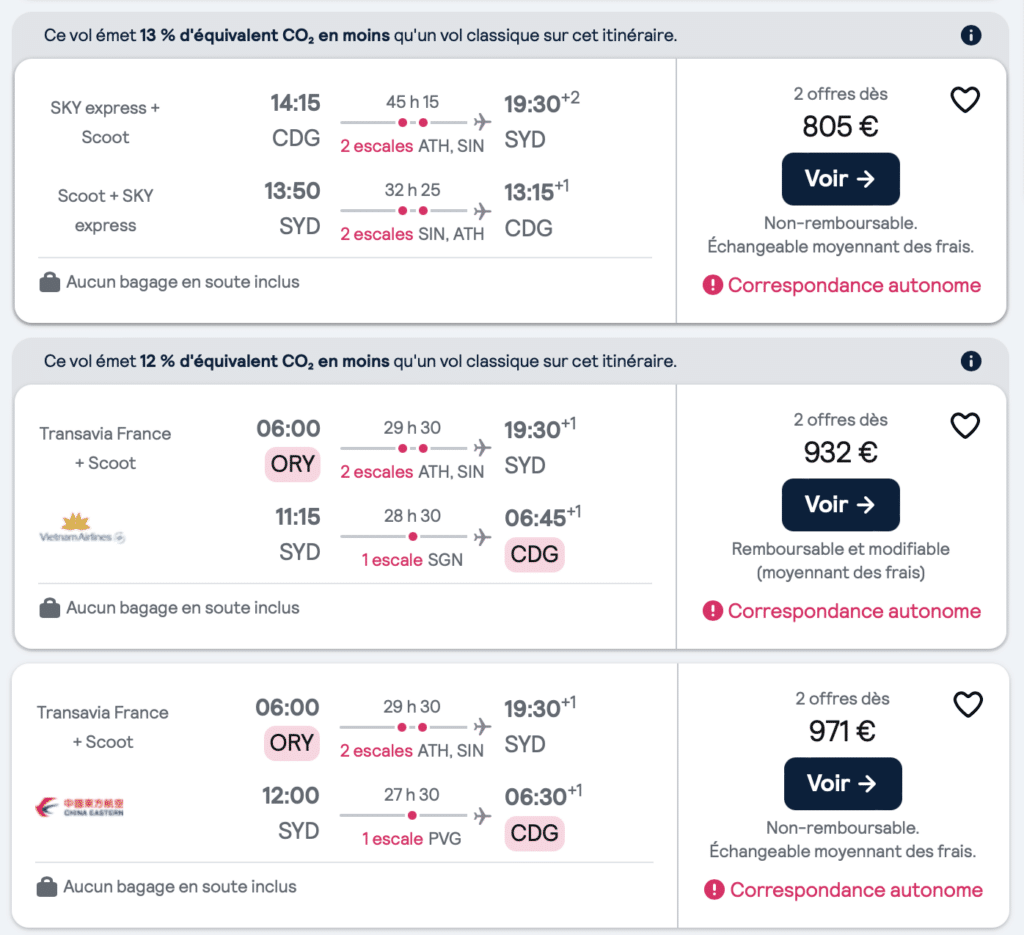
Task: Click Voir button for 805 € offer
Action: pyautogui.click(x=840, y=179)
